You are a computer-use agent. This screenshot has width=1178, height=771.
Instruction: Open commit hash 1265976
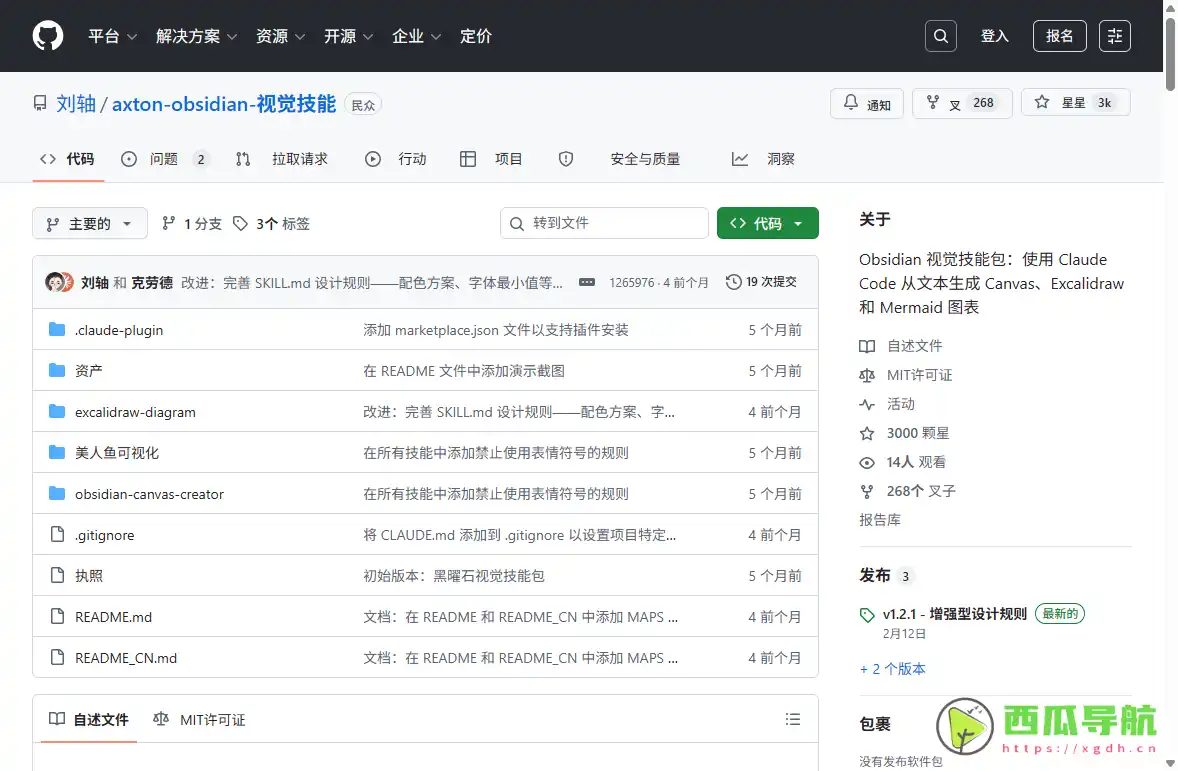coord(631,283)
